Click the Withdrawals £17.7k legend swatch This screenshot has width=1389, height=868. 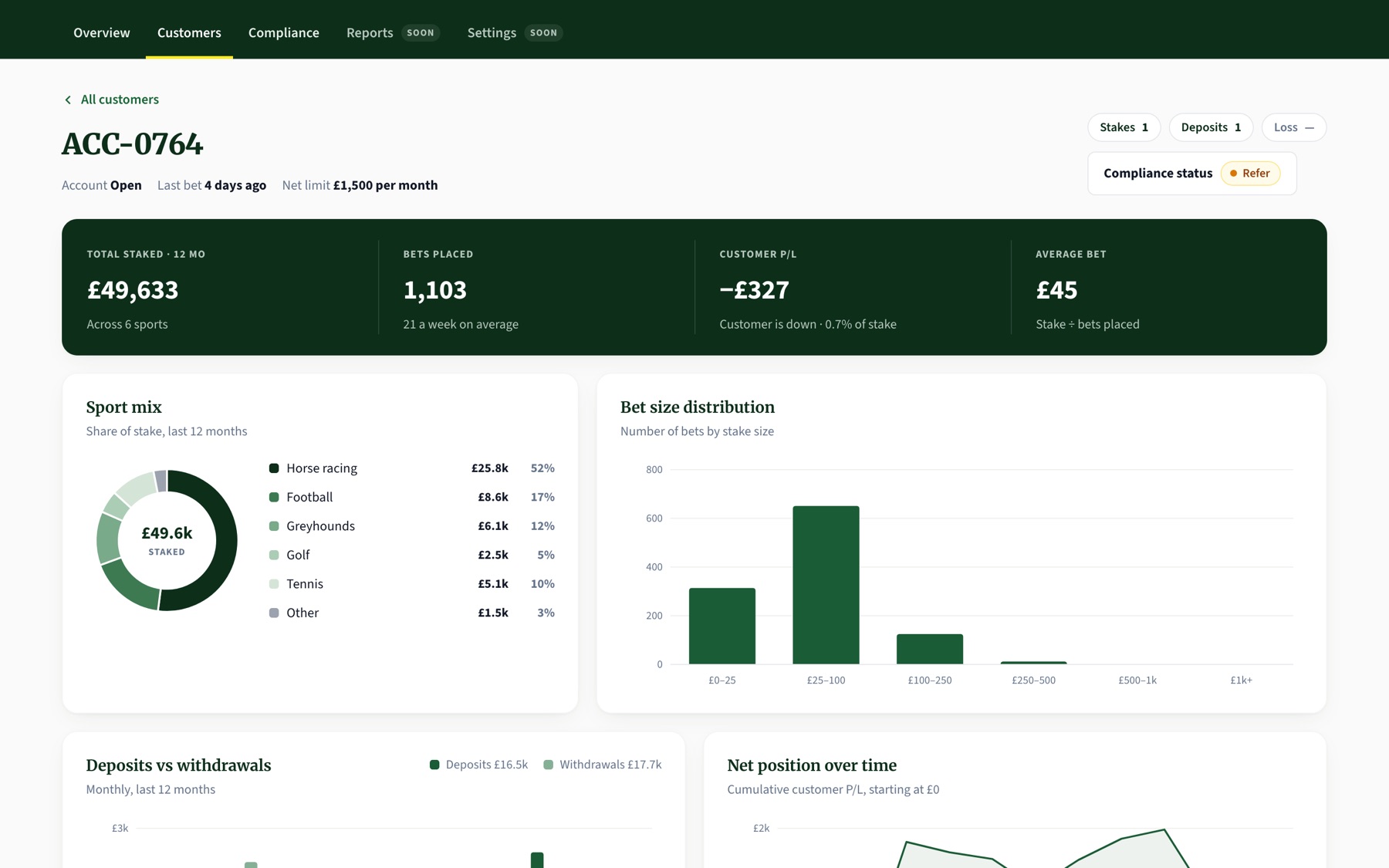pos(549,765)
